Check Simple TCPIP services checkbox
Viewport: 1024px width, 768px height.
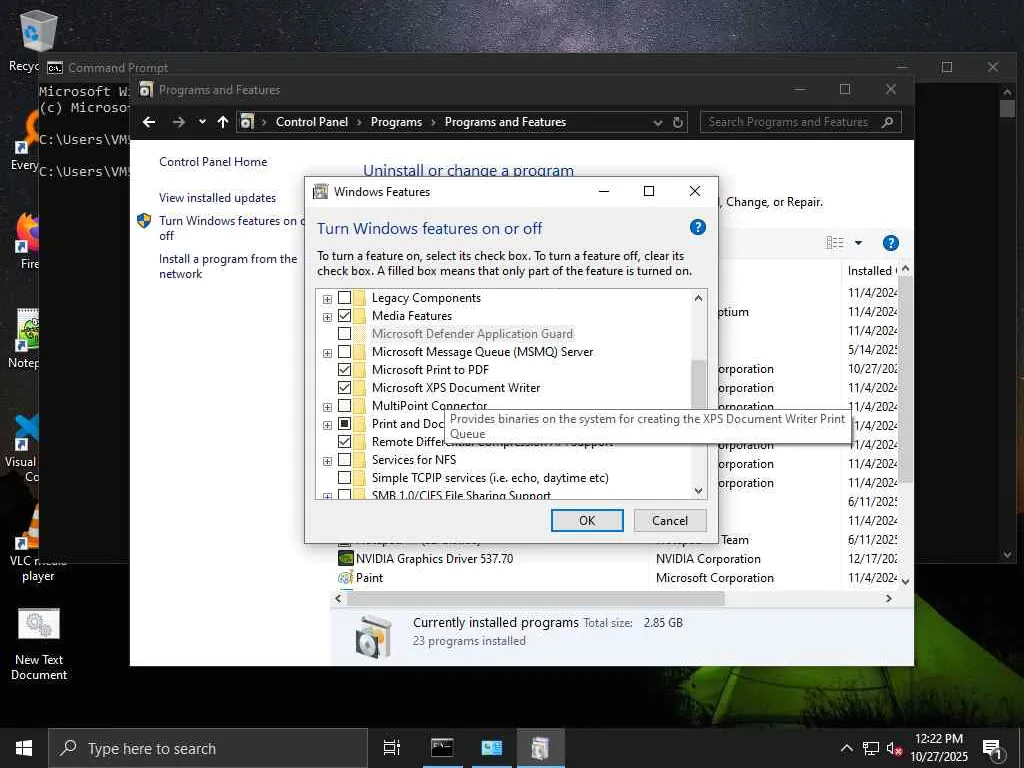[x=344, y=478]
